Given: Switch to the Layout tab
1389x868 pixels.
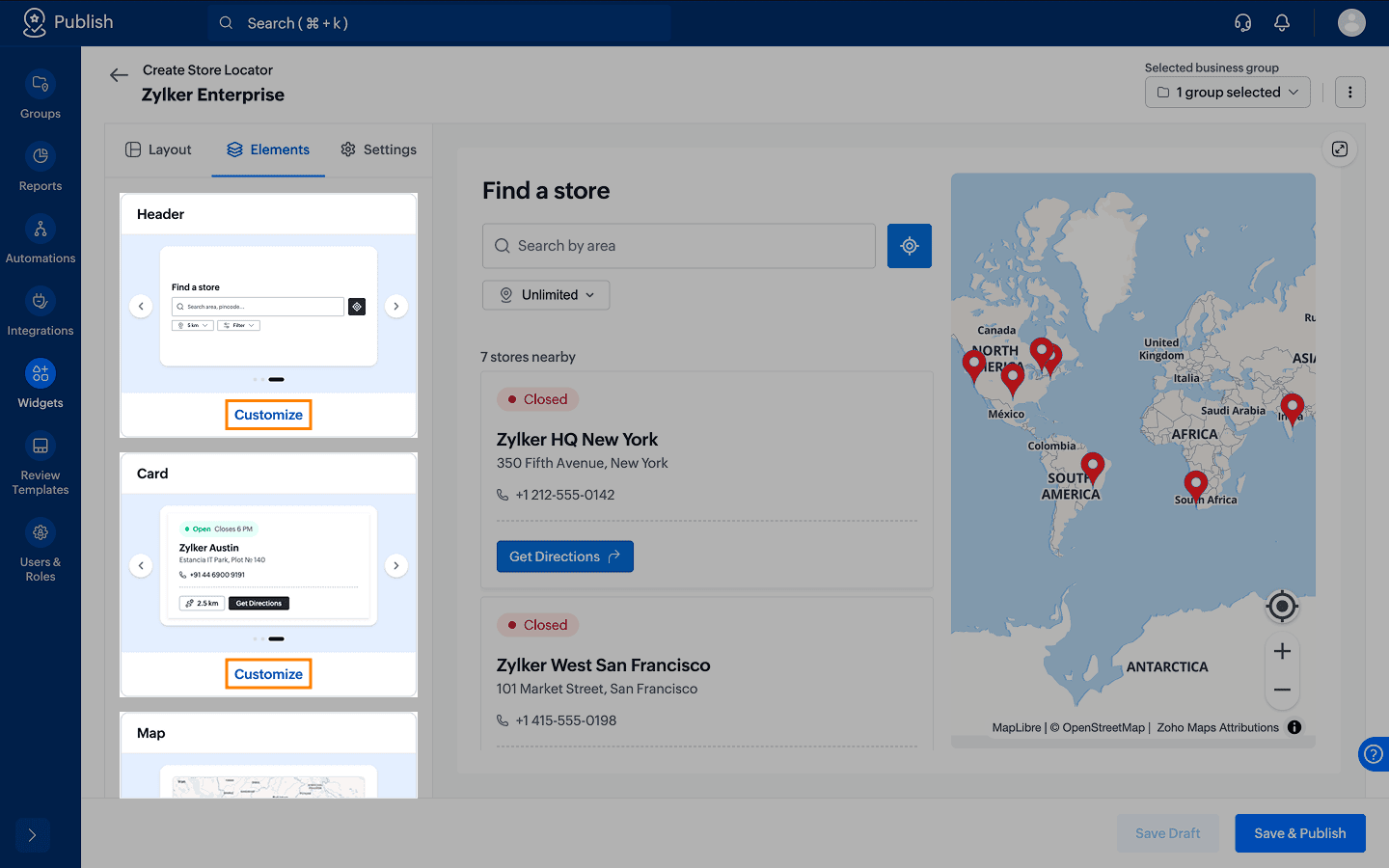Looking at the screenshot, I should coord(158,149).
